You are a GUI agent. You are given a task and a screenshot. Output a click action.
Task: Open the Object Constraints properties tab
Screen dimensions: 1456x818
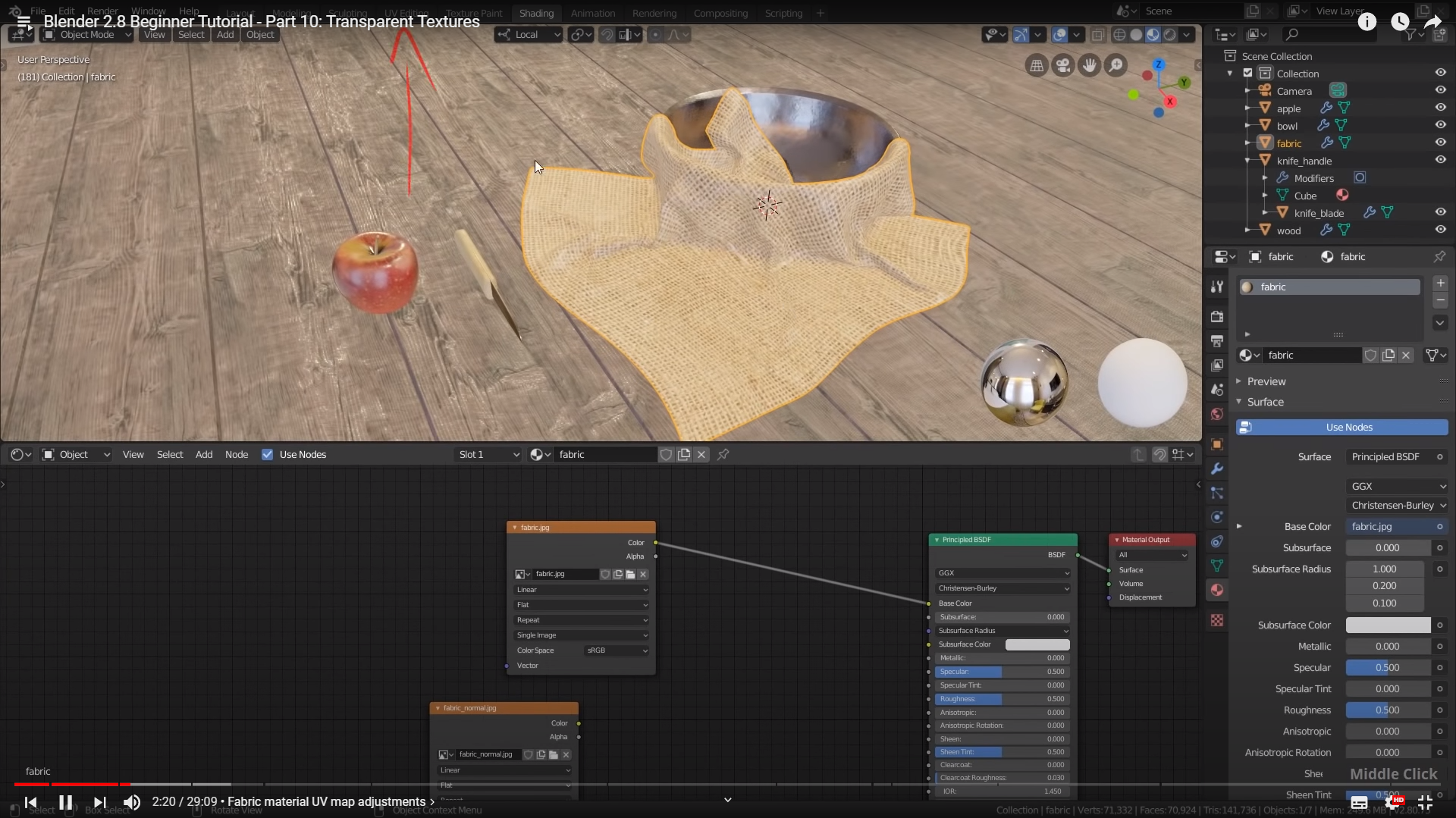(1217, 541)
